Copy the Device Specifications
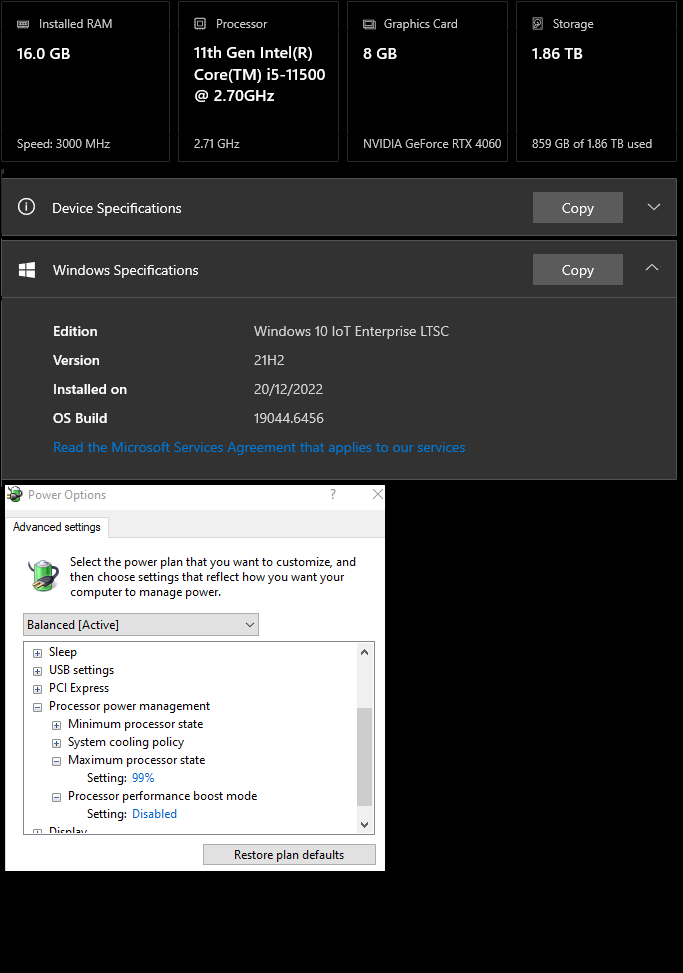The height and width of the screenshot is (973, 683). point(578,208)
